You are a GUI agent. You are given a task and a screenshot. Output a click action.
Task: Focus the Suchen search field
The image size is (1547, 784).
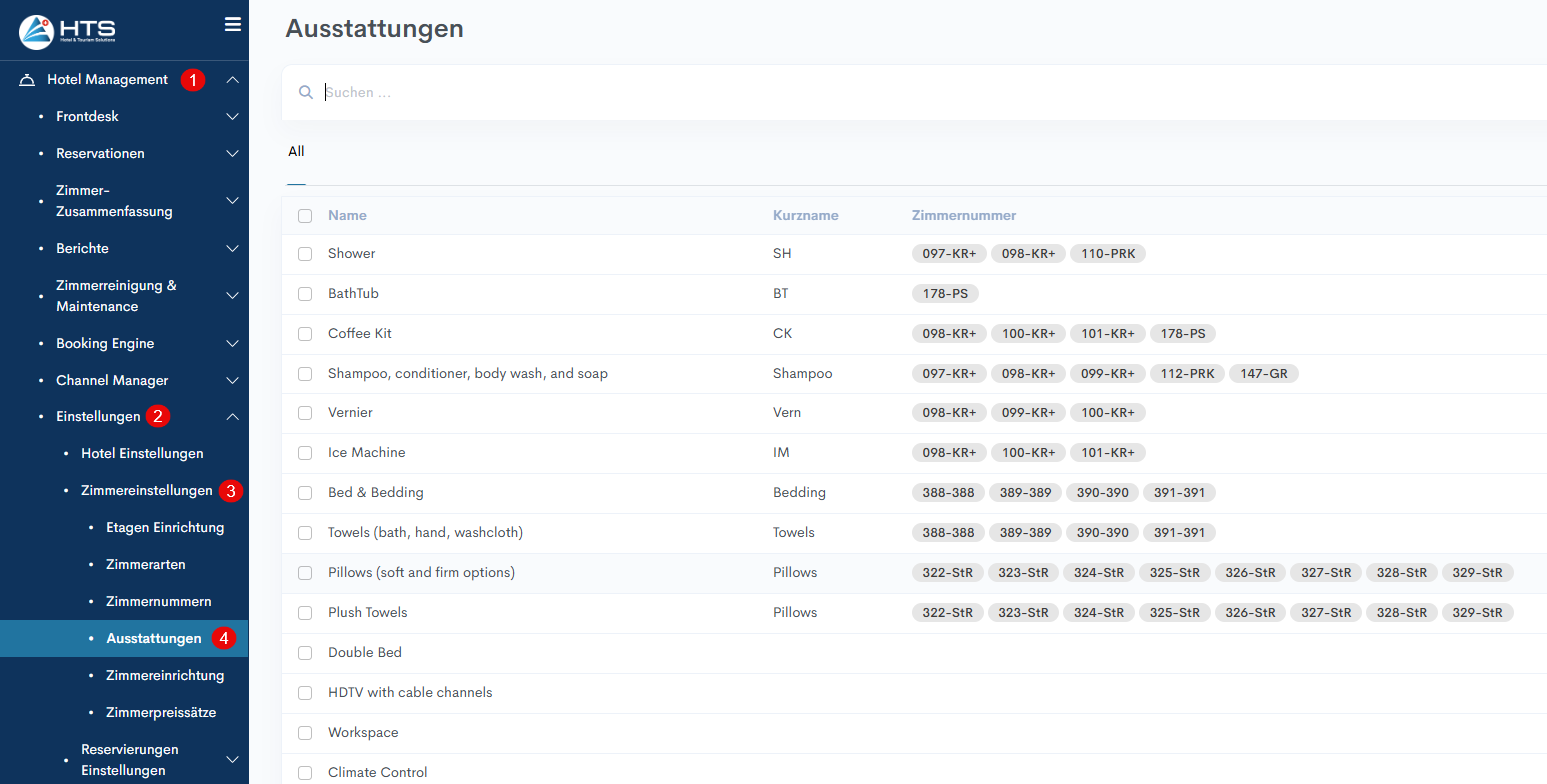click(700, 92)
